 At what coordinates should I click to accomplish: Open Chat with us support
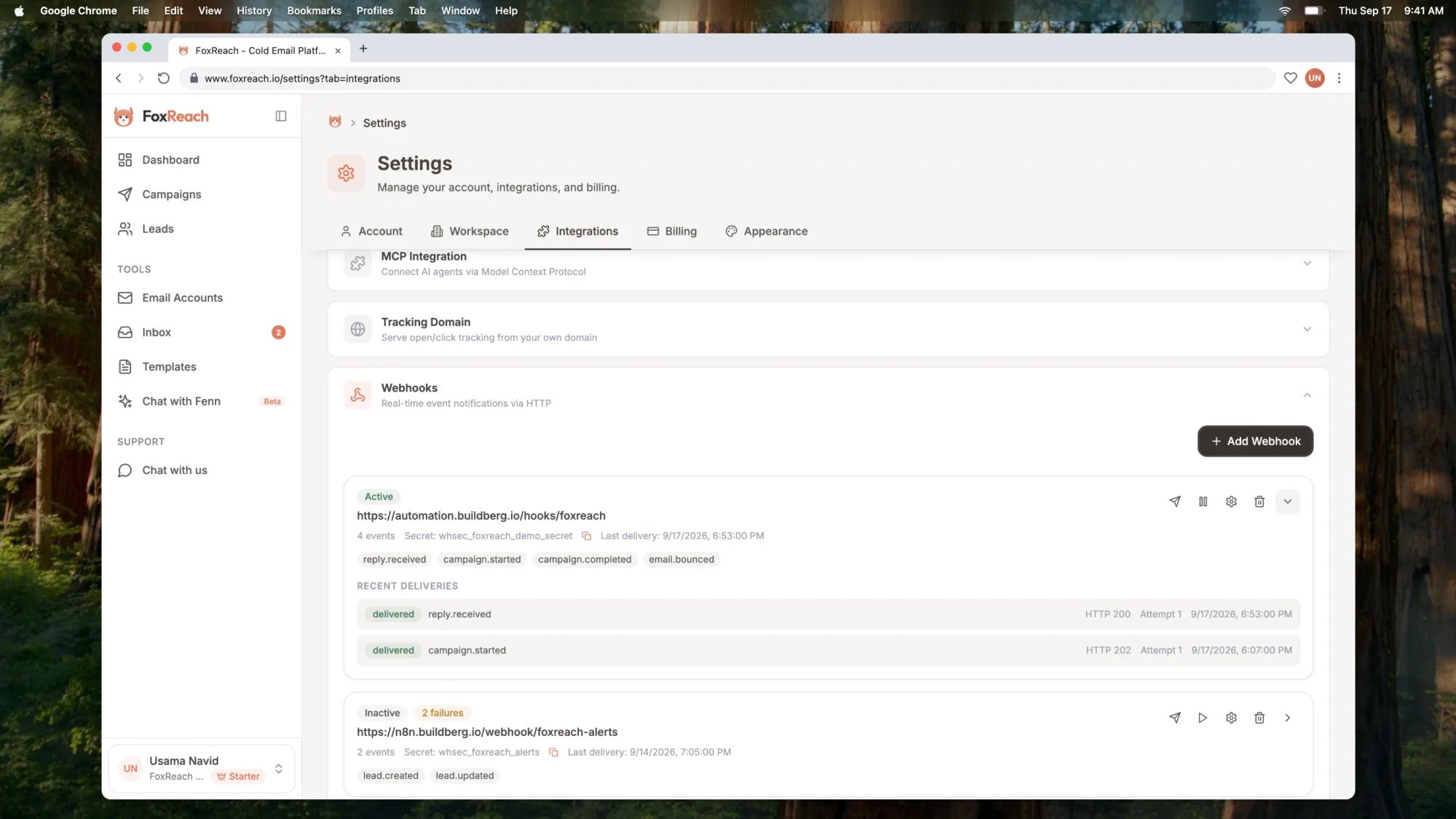(202, 470)
